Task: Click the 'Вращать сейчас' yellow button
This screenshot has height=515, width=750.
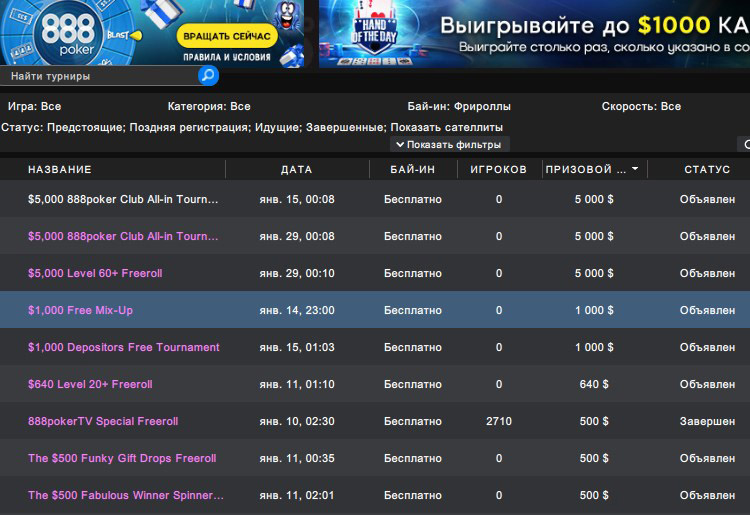Action: point(227,36)
